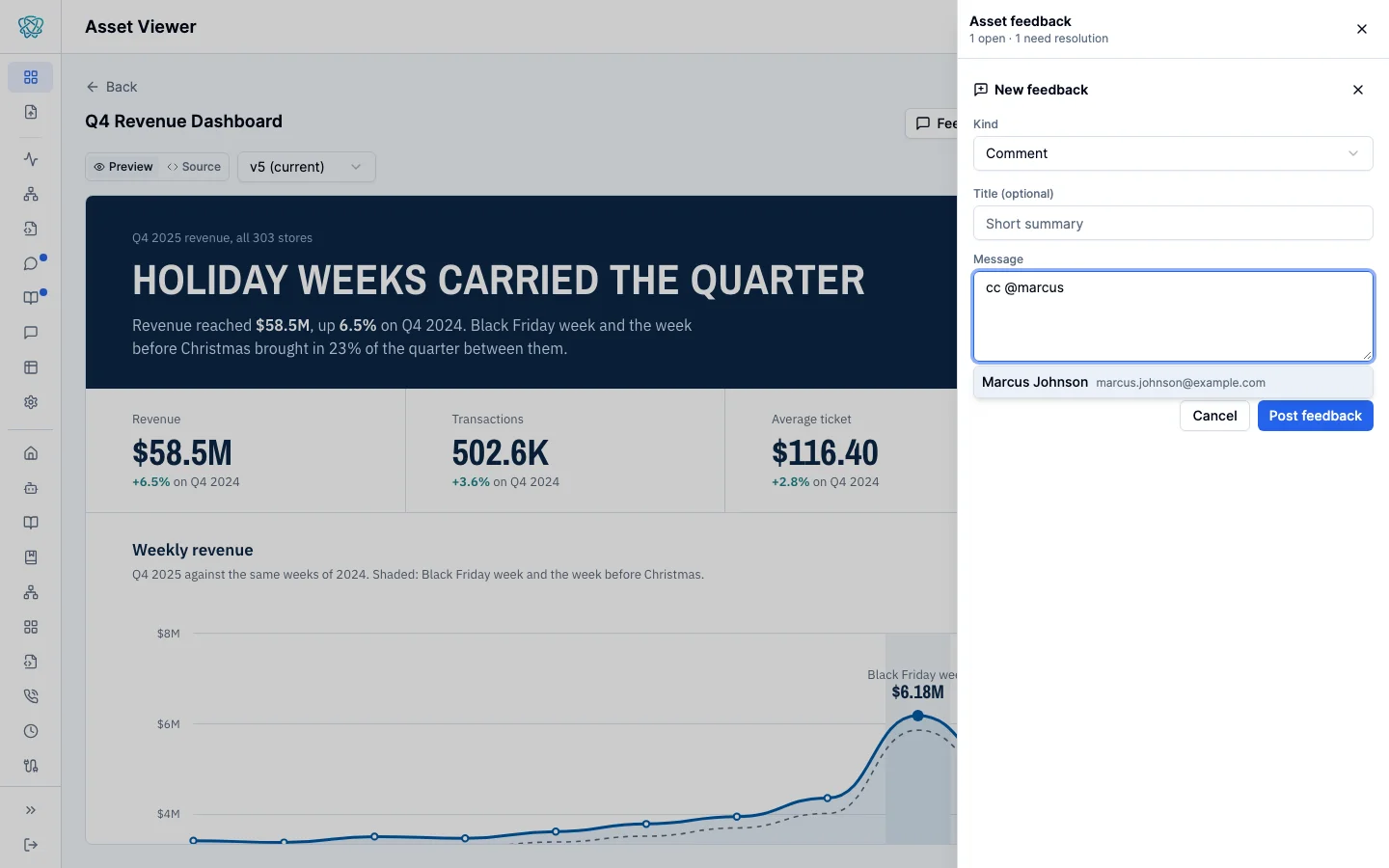
Task: Open the phone call sidebar icon
Action: [x=31, y=696]
